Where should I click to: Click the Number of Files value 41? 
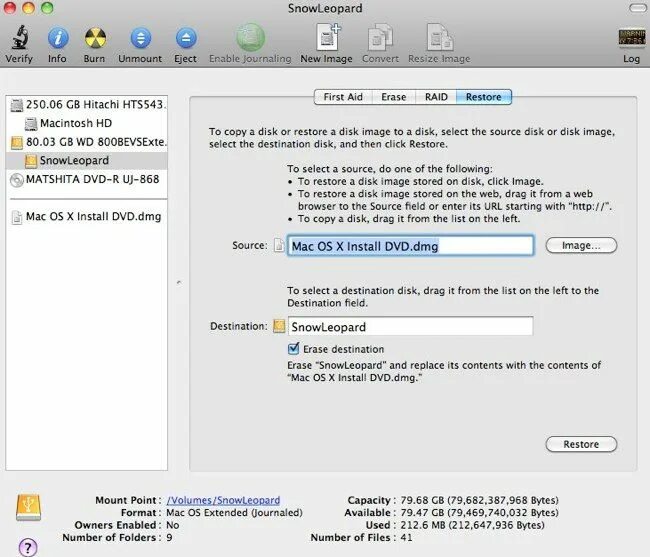(406, 538)
